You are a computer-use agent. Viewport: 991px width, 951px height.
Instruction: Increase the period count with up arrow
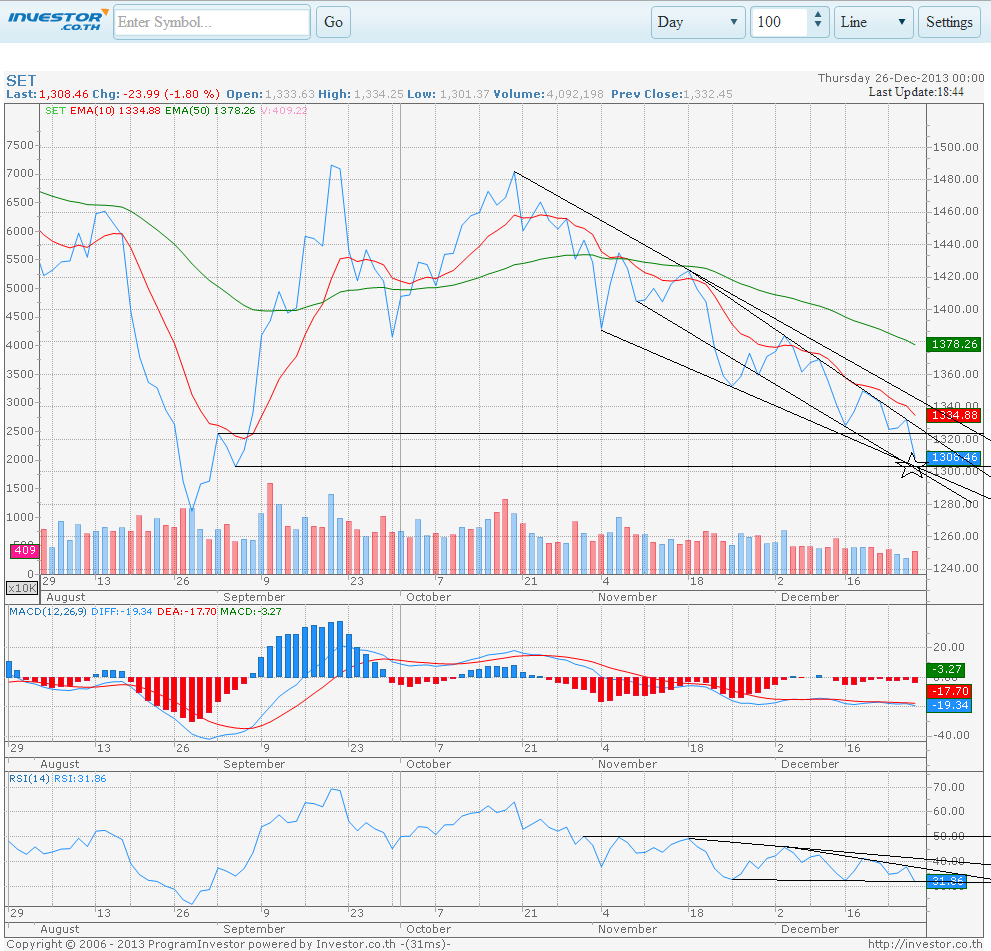[818, 16]
